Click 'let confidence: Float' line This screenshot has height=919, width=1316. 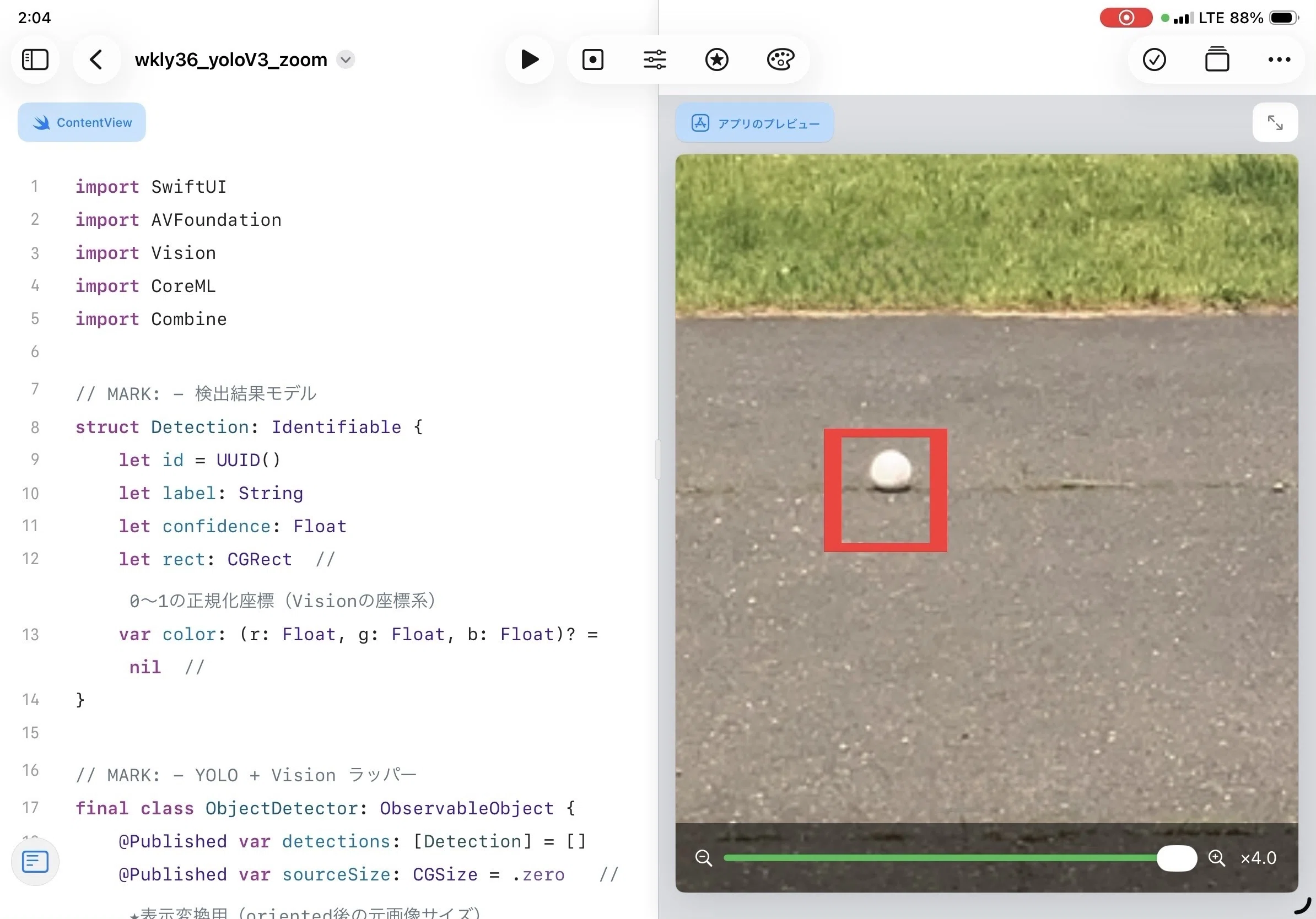point(233,526)
